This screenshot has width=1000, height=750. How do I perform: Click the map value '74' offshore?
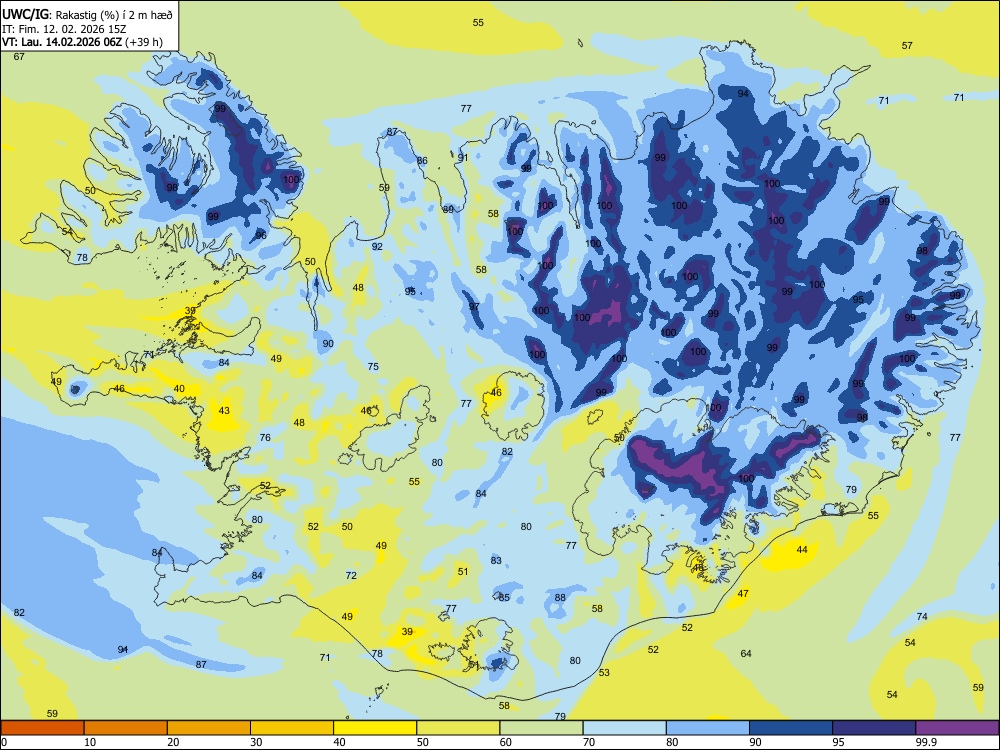tap(922, 617)
